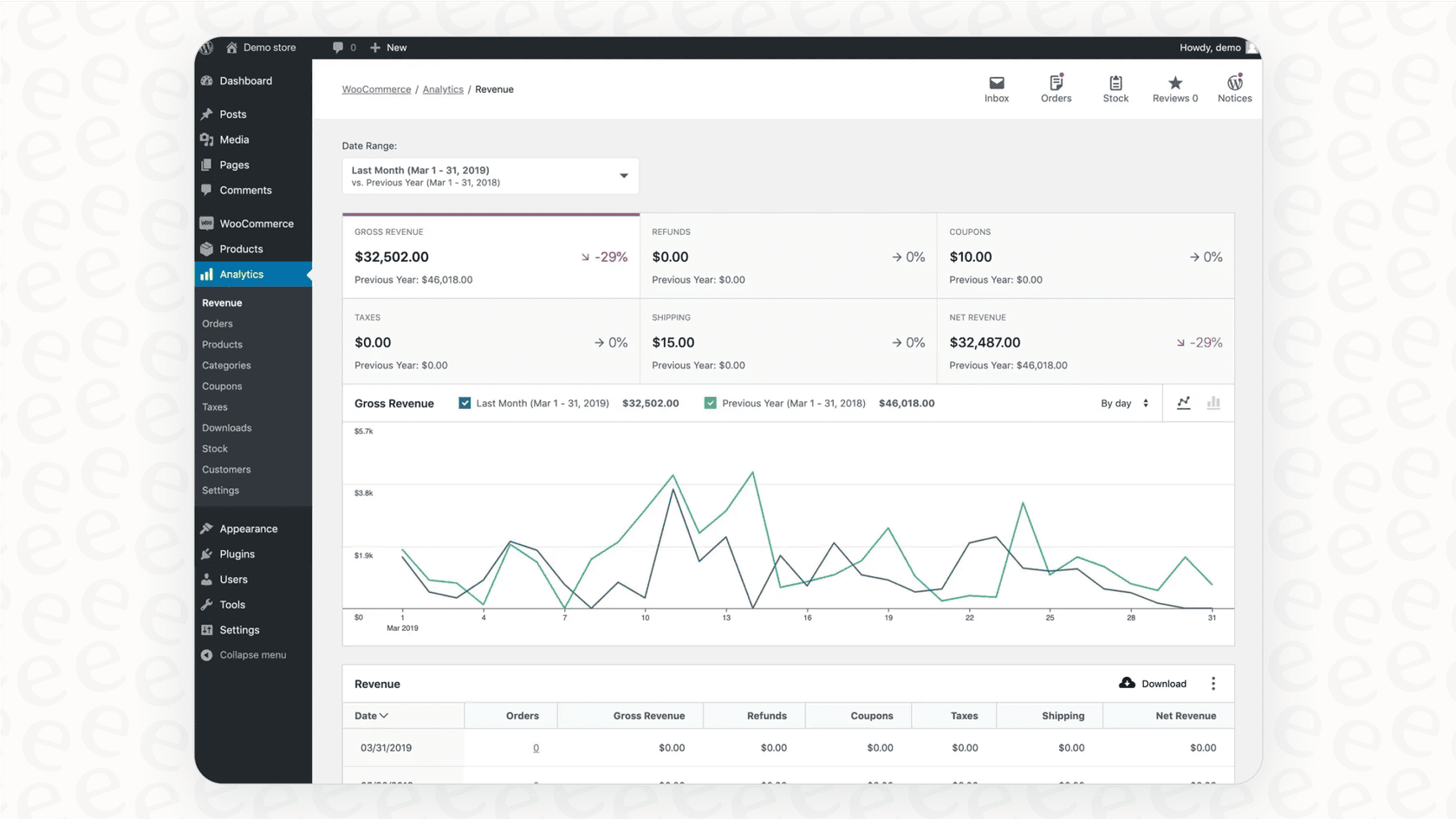Open the Orders activity panel

[1056, 87]
